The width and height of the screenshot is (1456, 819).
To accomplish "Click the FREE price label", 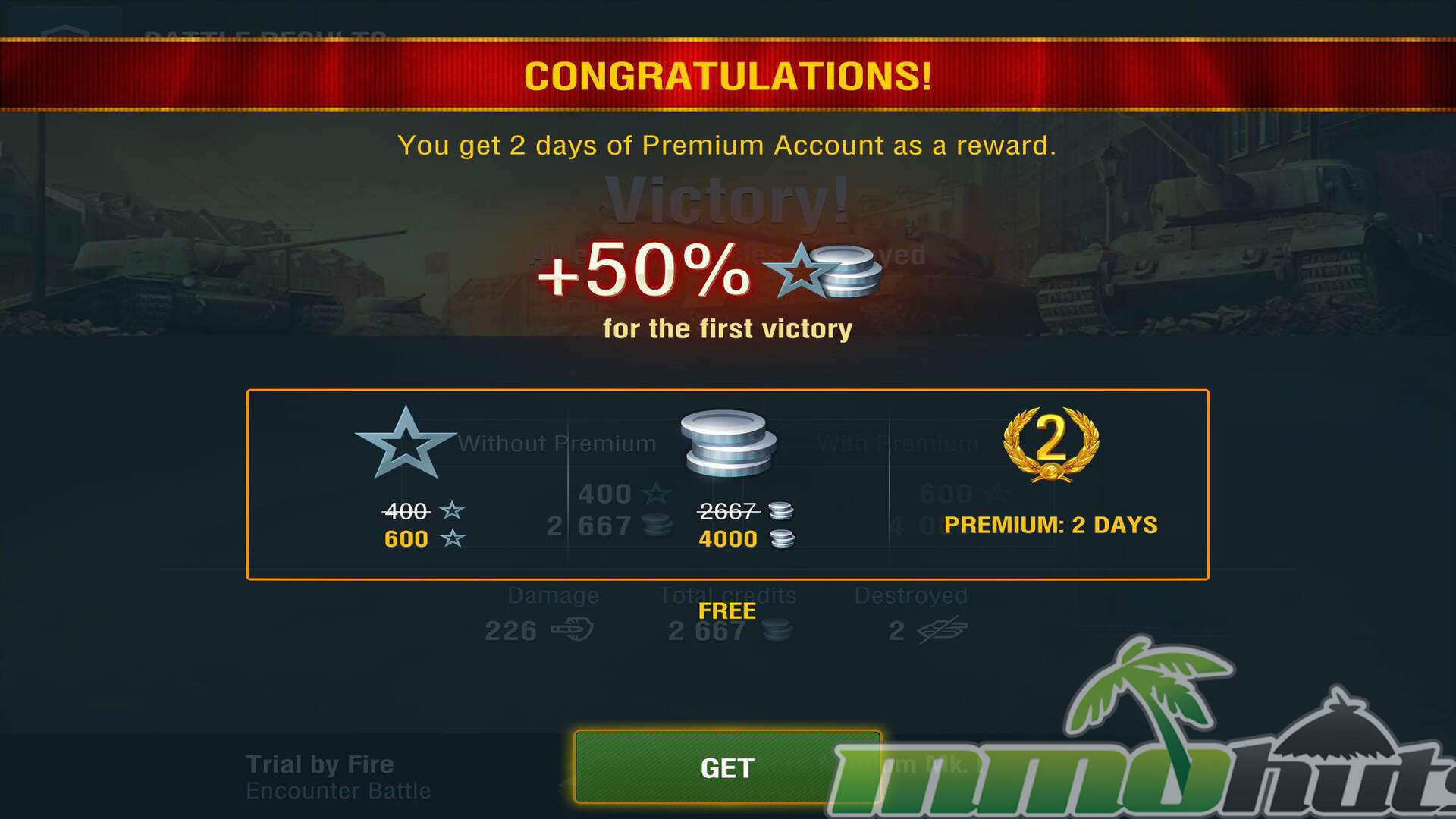I will pos(726,610).
